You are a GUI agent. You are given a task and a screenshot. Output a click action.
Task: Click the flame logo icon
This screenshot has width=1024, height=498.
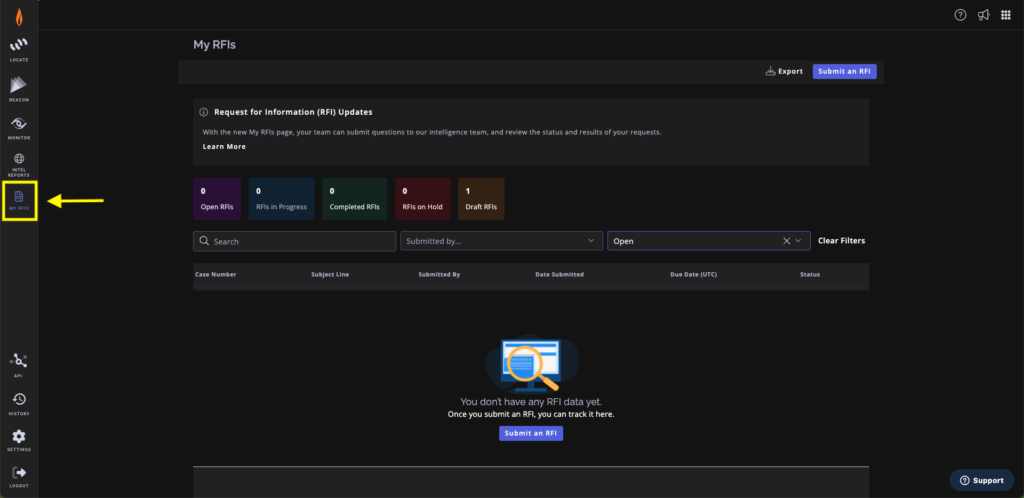(19, 16)
